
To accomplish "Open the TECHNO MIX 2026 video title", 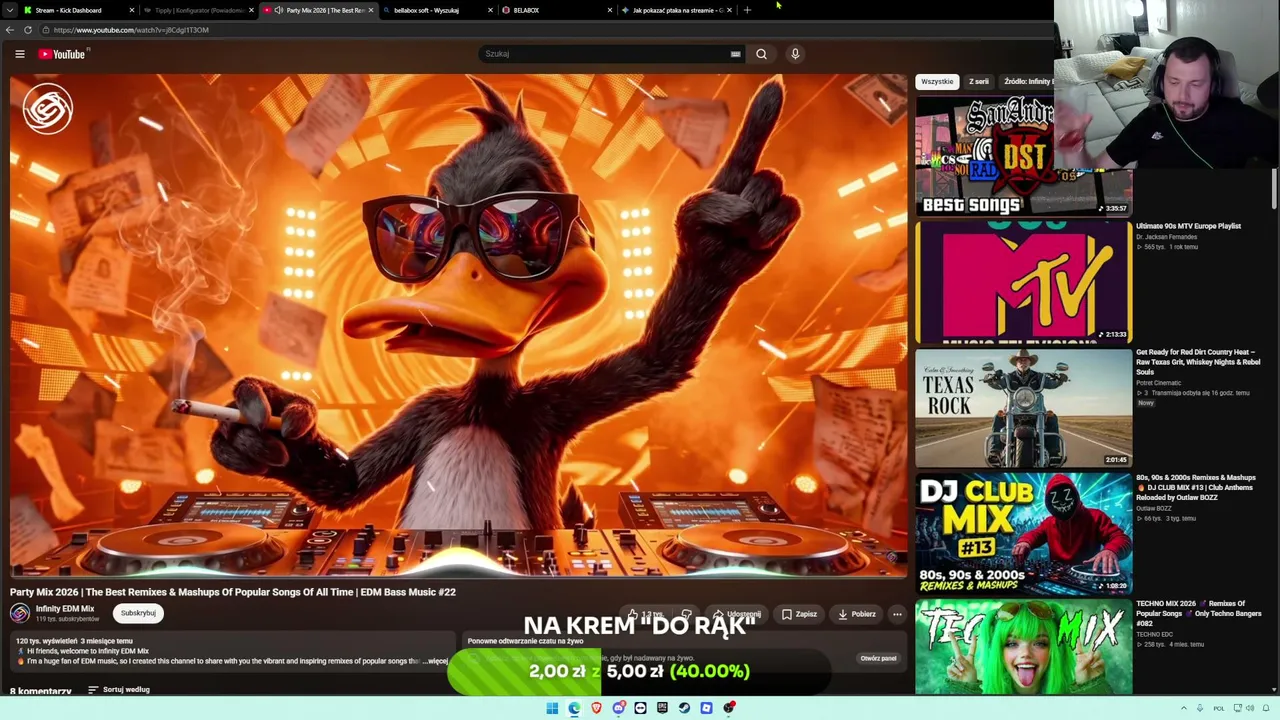I will pyautogui.click(x=1198, y=614).
